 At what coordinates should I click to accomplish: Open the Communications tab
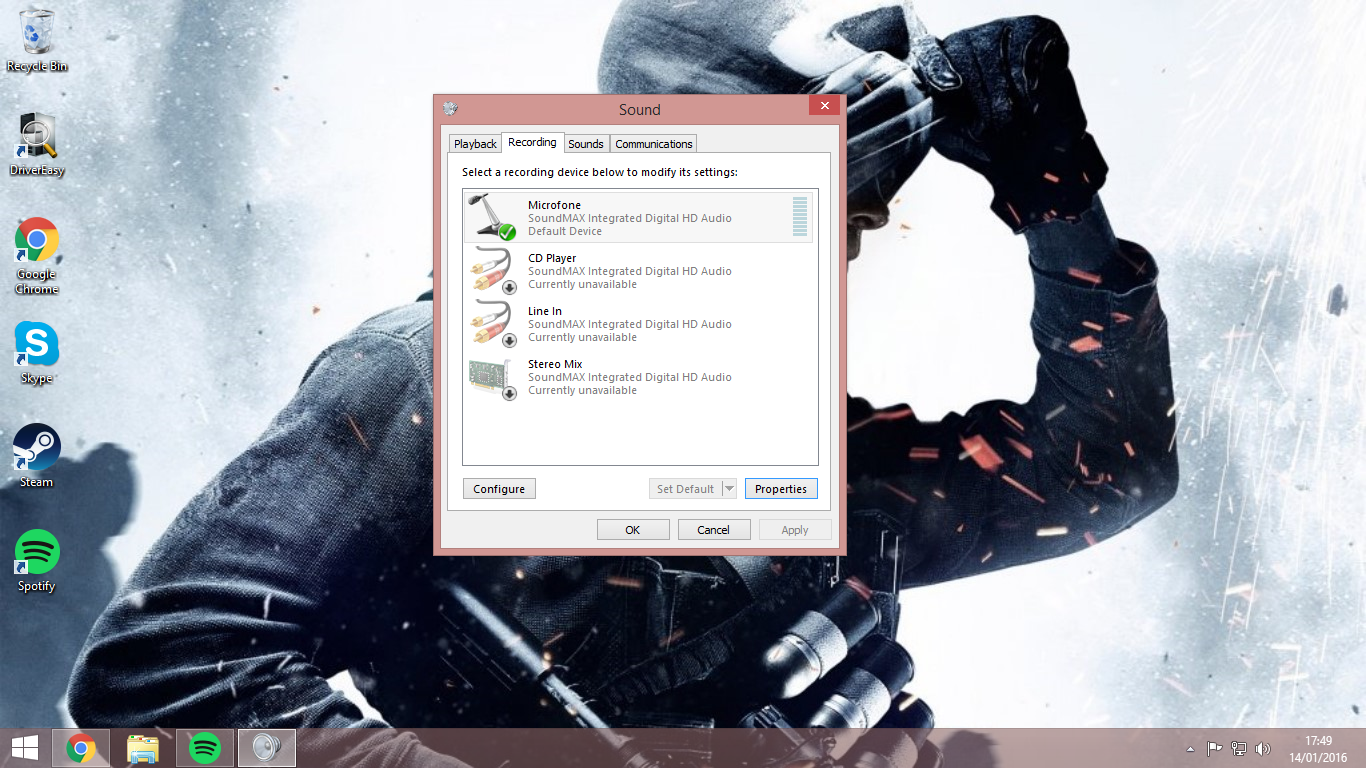[x=654, y=144]
